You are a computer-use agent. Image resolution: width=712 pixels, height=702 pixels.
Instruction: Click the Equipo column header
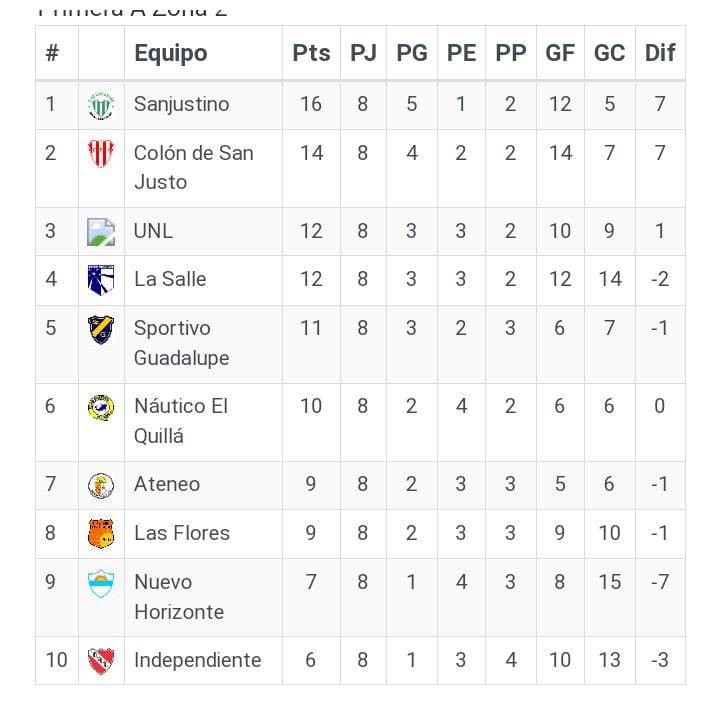(171, 53)
